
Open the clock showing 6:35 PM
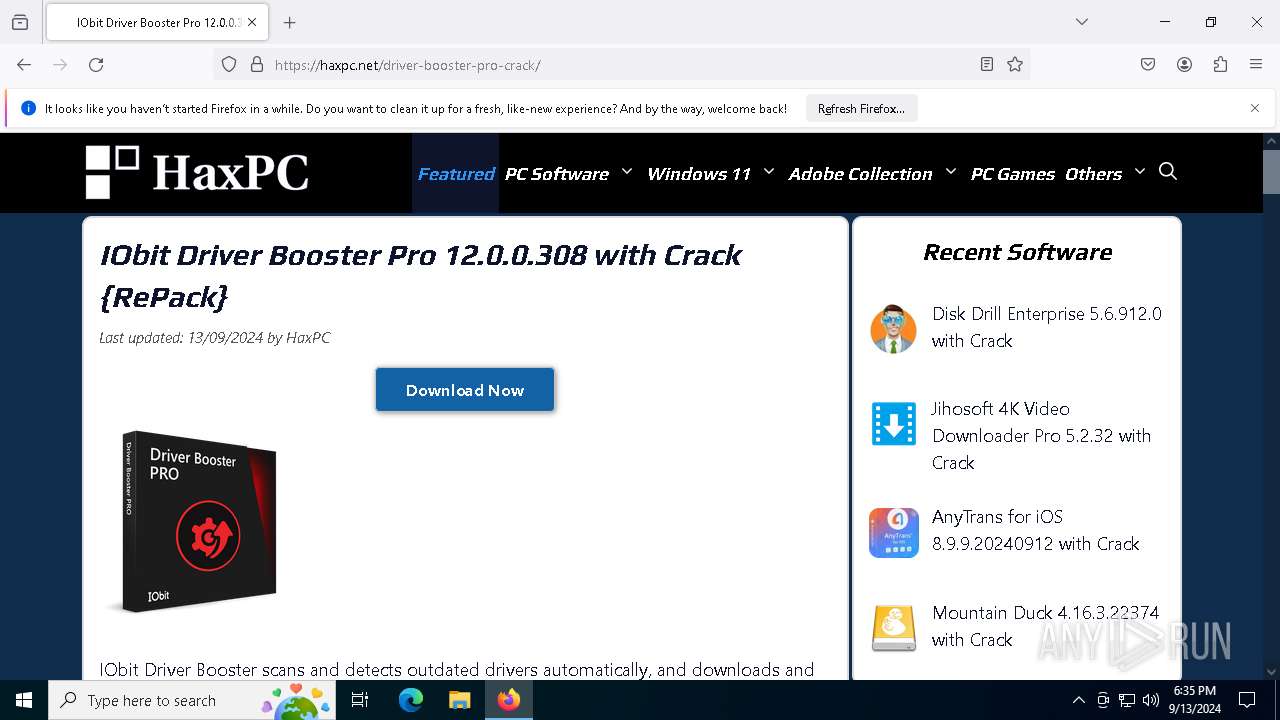[1195, 700]
